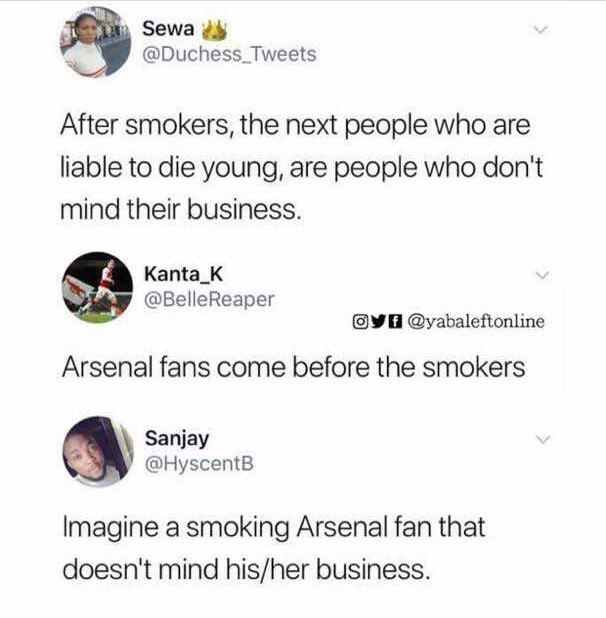Expand options chevron on Sanjay's tweet
The width and height of the screenshot is (606, 618).
(543, 439)
